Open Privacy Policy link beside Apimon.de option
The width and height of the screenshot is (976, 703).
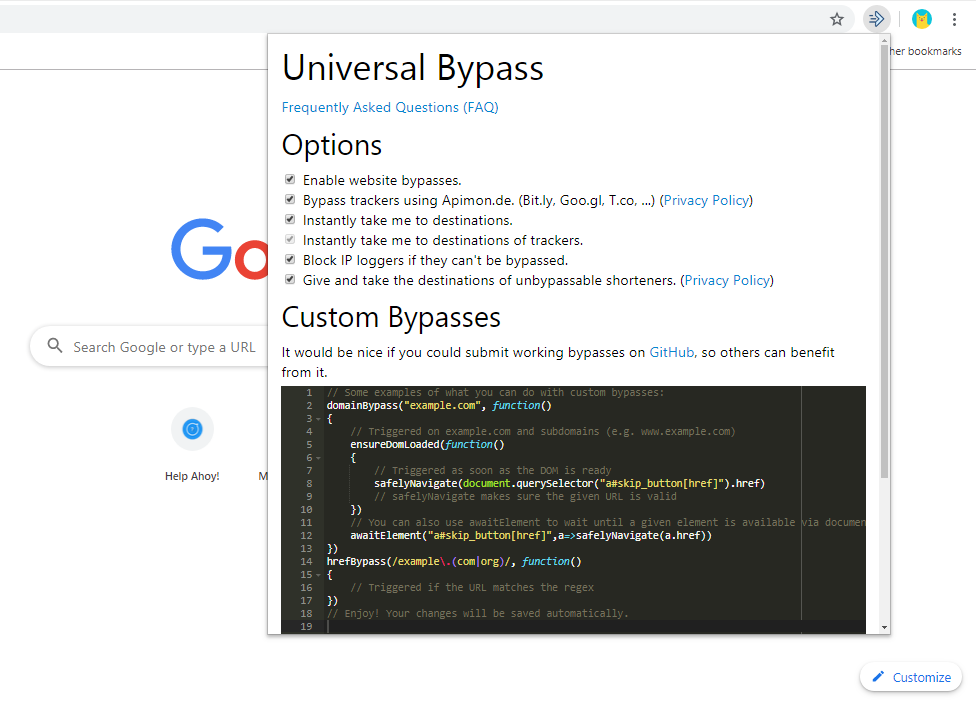(706, 200)
